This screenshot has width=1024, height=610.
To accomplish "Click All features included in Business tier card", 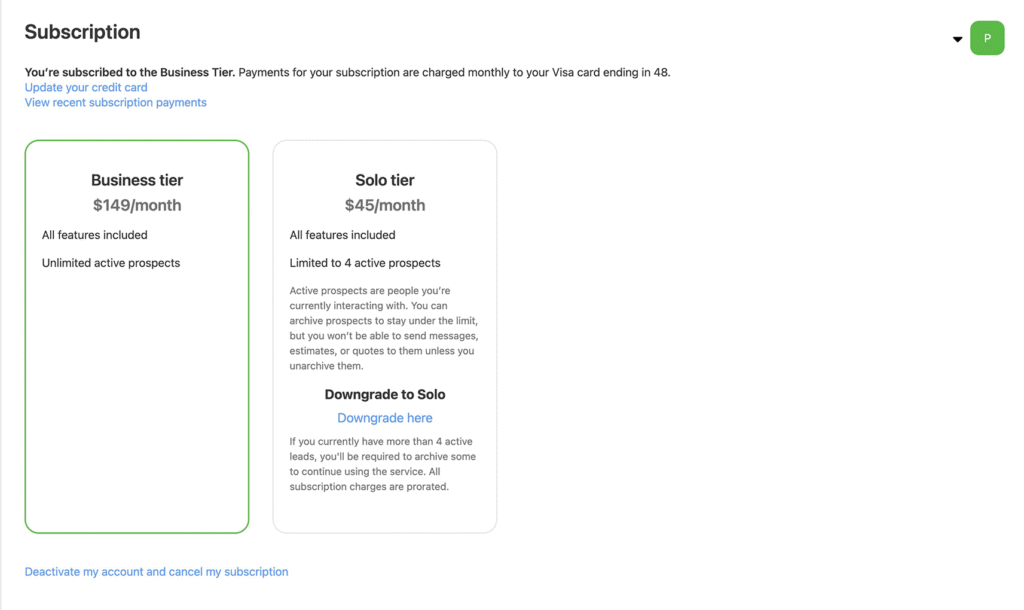I will [95, 235].
